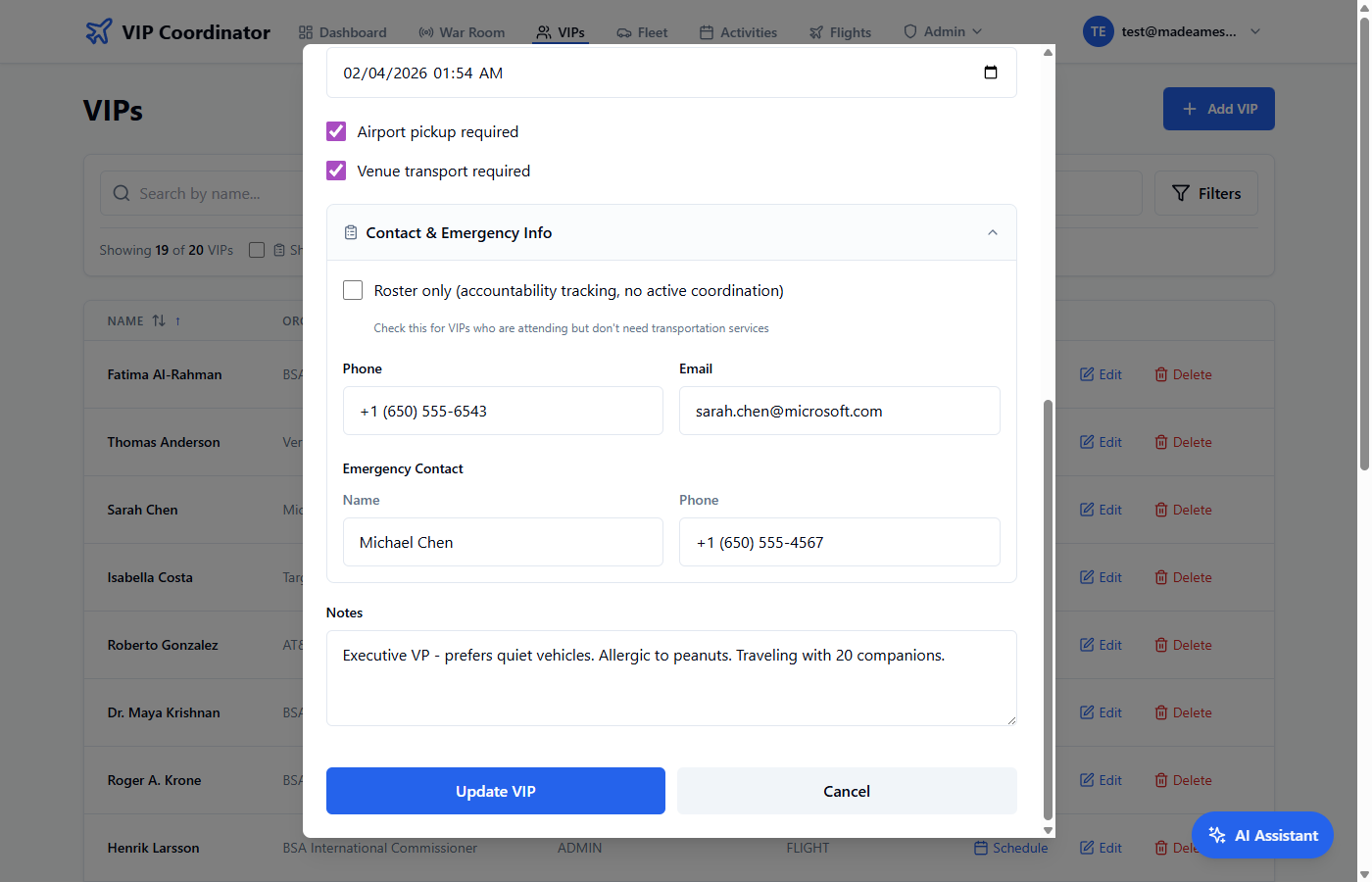Screen dimensions: 1372x882
Task: Click the VIP Coordinator airplane logo
Action: (99, 32)
